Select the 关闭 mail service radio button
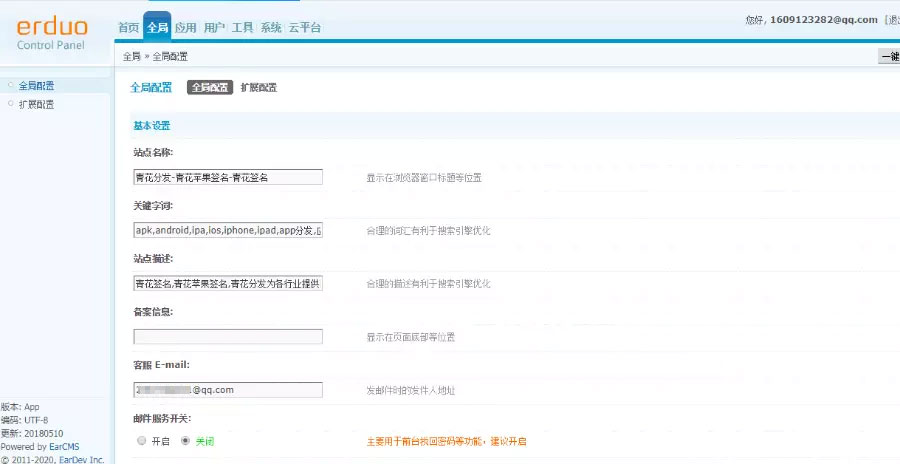 click(184, 441)
